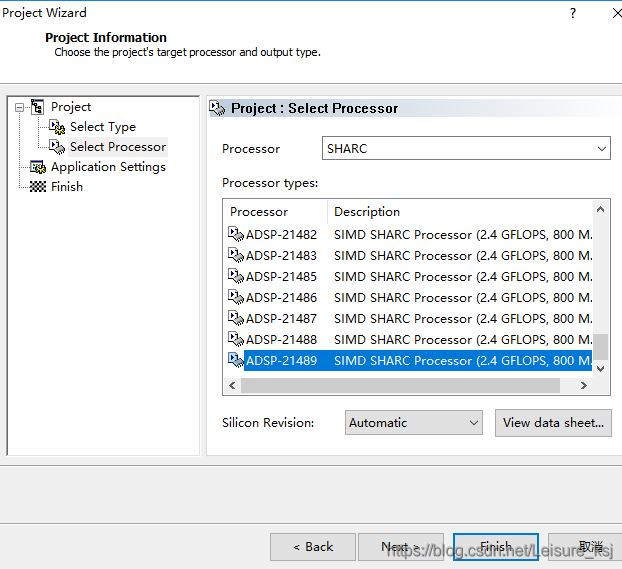Screen dimensions: 622x569
Task: Click the list's scroll up arrow
Action: pos(601,209)
